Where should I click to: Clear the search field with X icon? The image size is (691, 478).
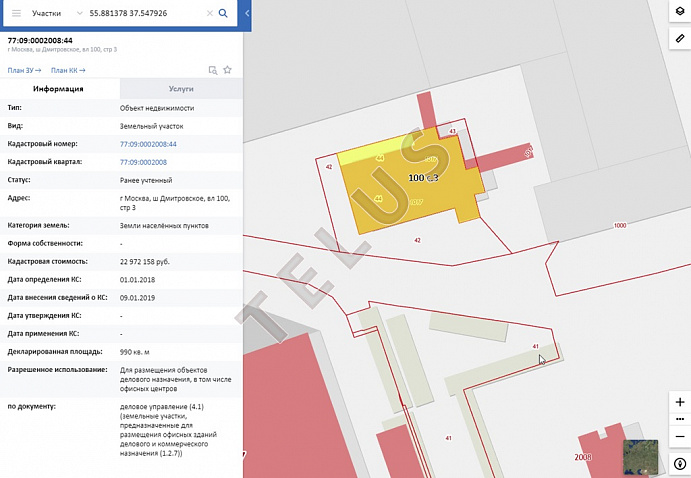click(x=210, y=13)
